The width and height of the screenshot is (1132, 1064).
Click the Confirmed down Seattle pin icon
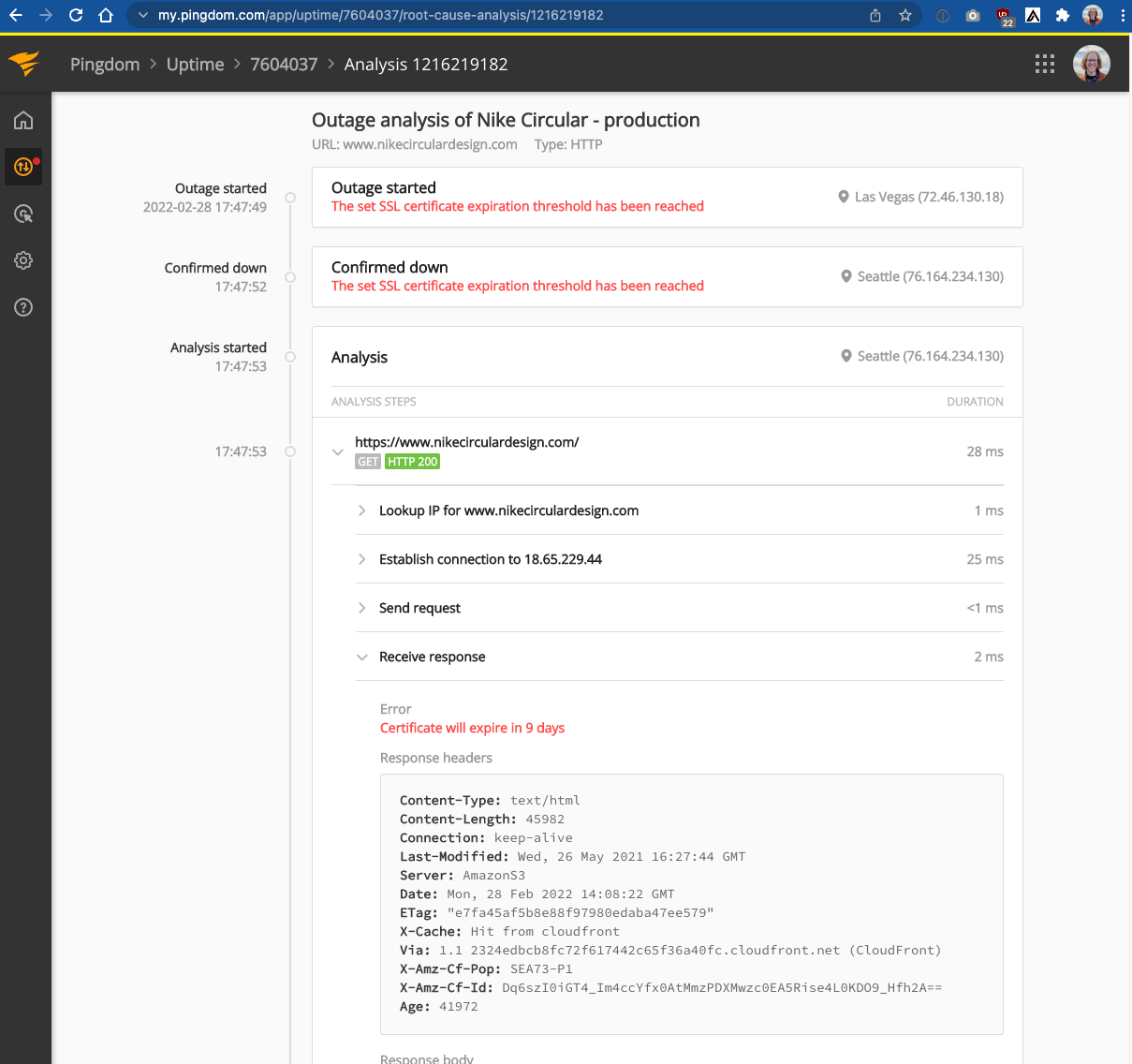[x=846, y=276]
